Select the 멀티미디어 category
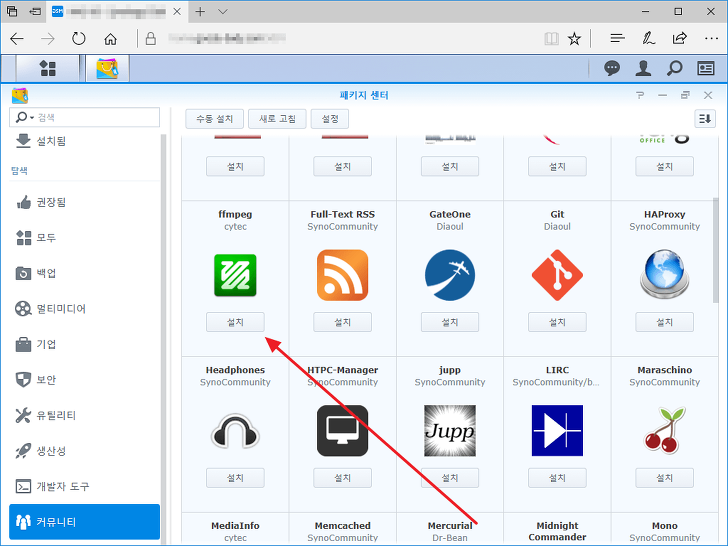Screen dimensions: 728x546 (x=84, y=309)
